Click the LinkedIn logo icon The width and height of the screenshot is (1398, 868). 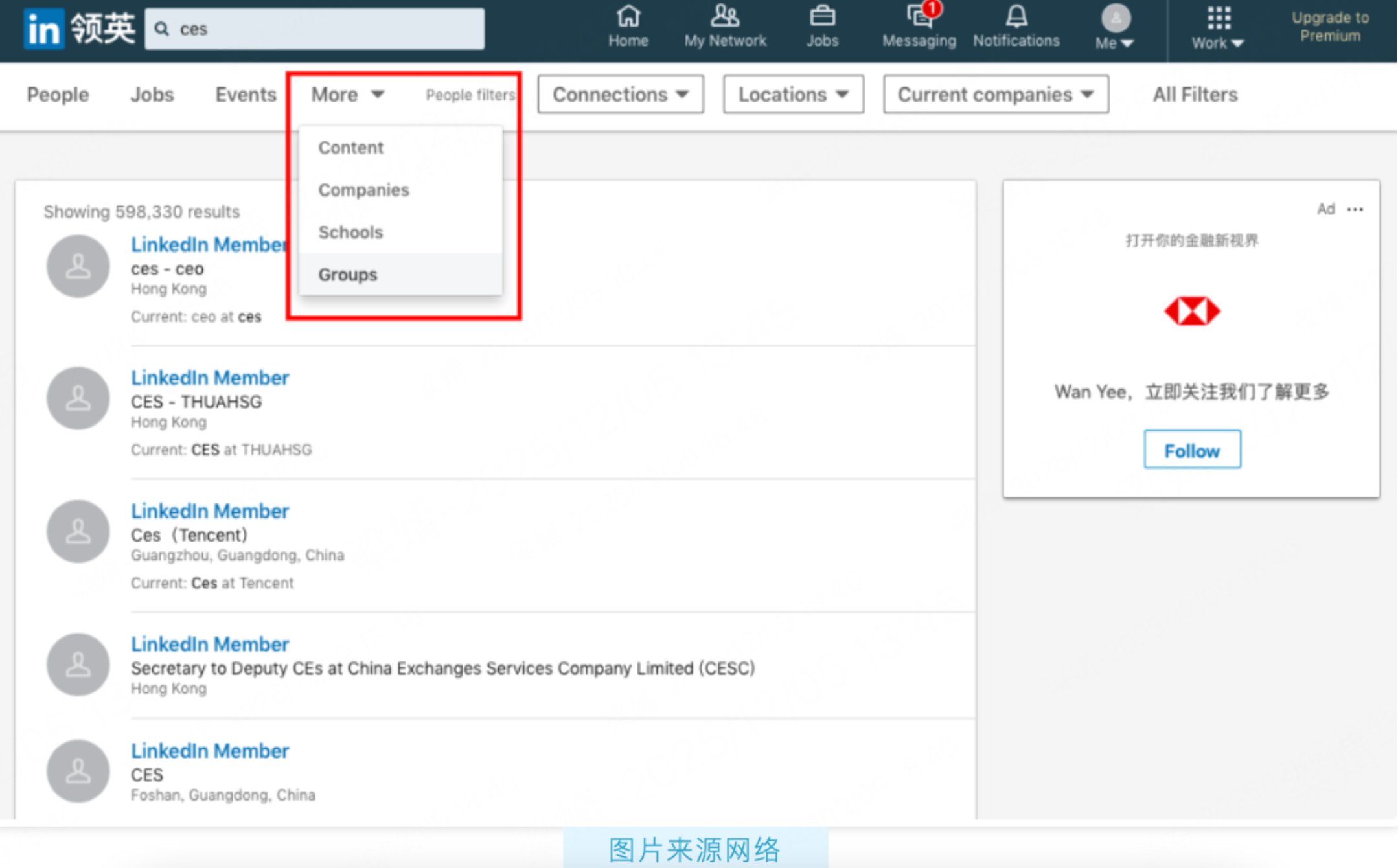[x=44, y=29]
